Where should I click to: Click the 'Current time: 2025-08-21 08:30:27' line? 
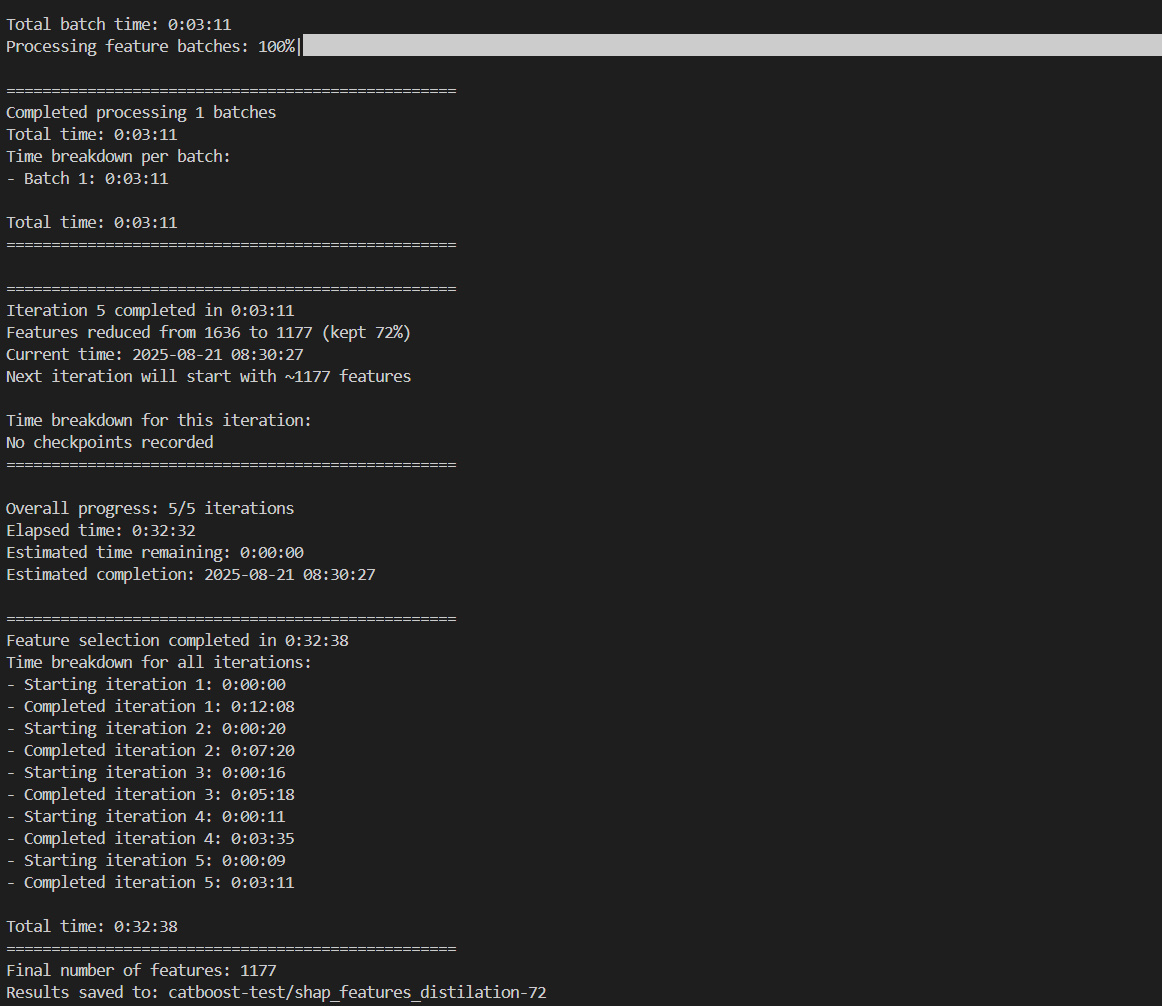click(x=155, y=354)
